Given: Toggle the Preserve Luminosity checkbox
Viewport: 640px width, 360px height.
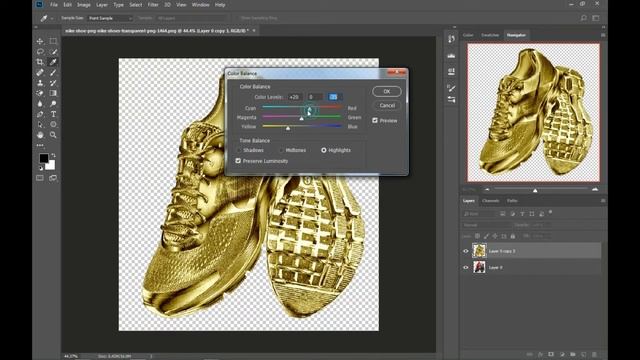Looking at the screenshot, I should 238,161.
